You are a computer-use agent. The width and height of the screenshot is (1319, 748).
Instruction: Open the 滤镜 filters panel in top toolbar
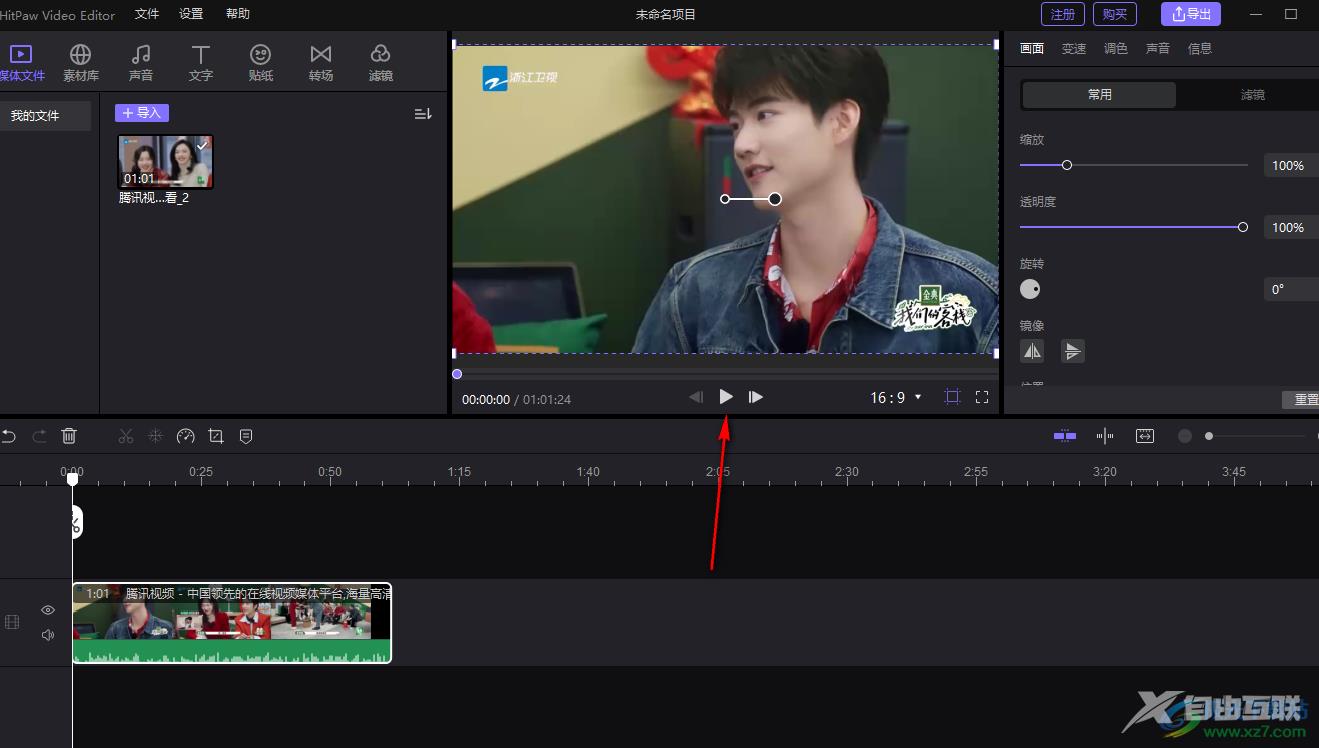click(381, 62)
